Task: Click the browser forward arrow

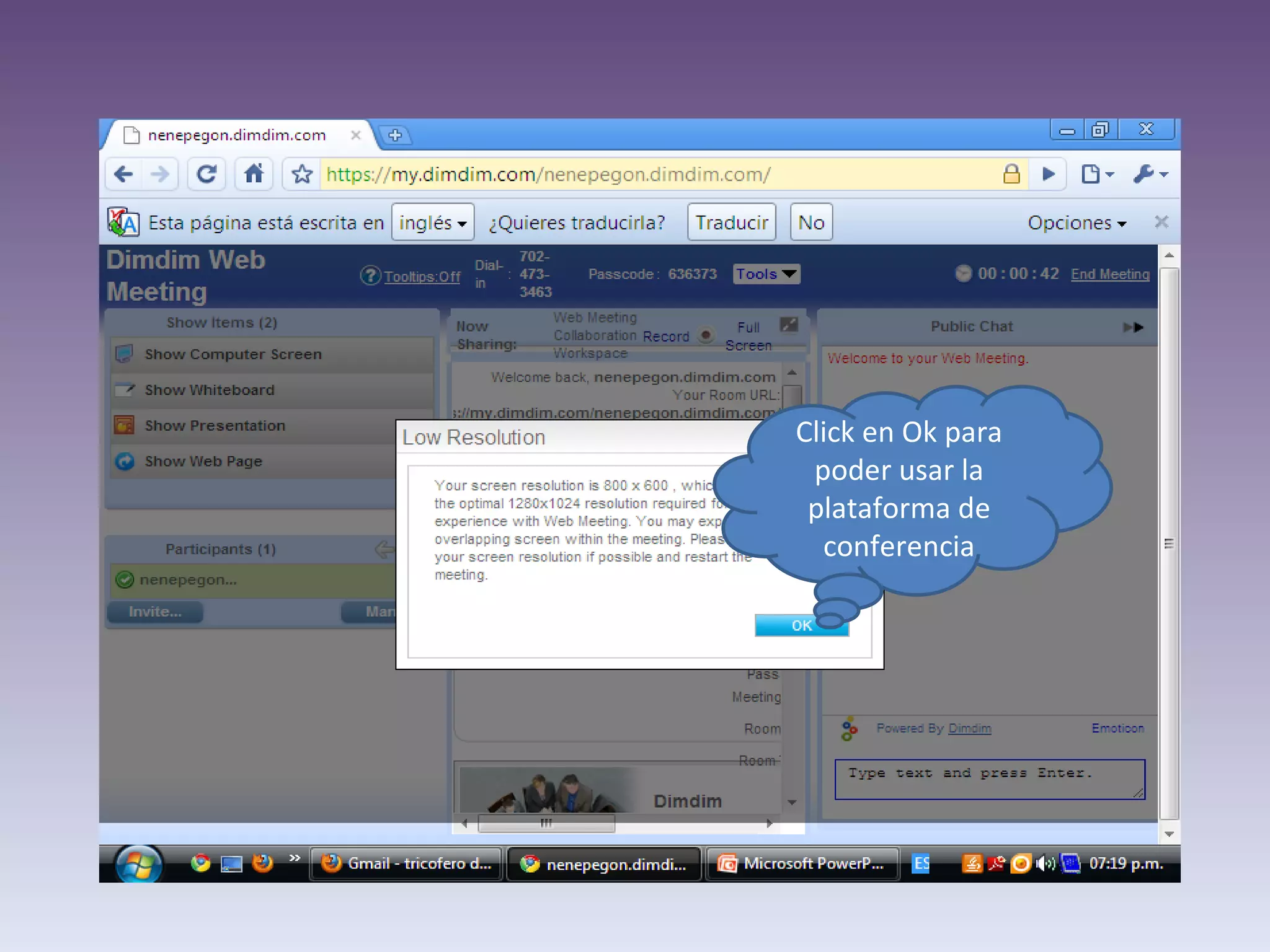Action: tap(160, 174)
